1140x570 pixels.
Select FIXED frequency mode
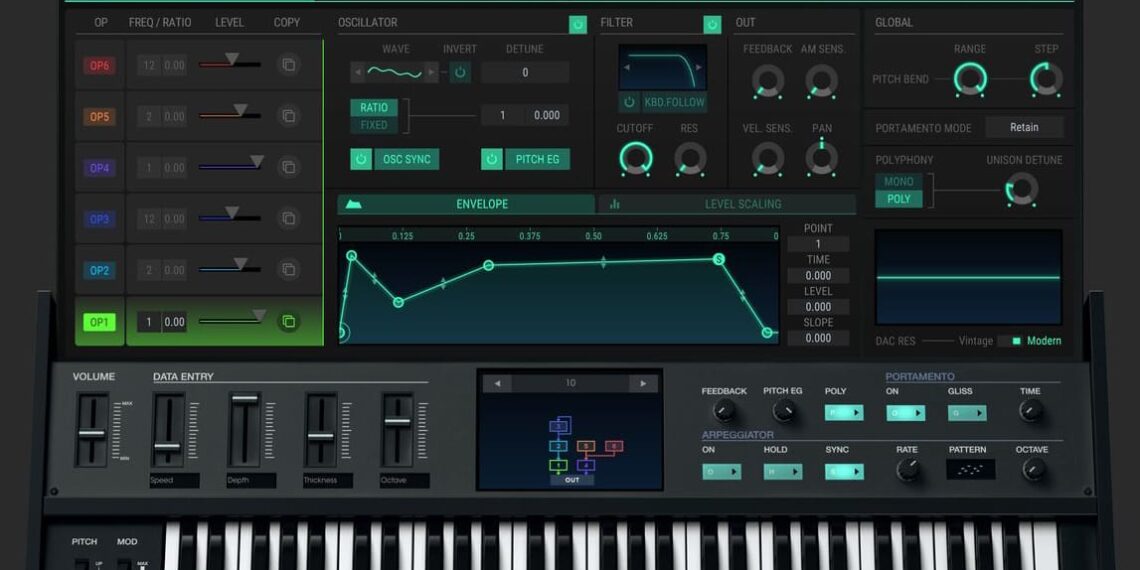374,125
